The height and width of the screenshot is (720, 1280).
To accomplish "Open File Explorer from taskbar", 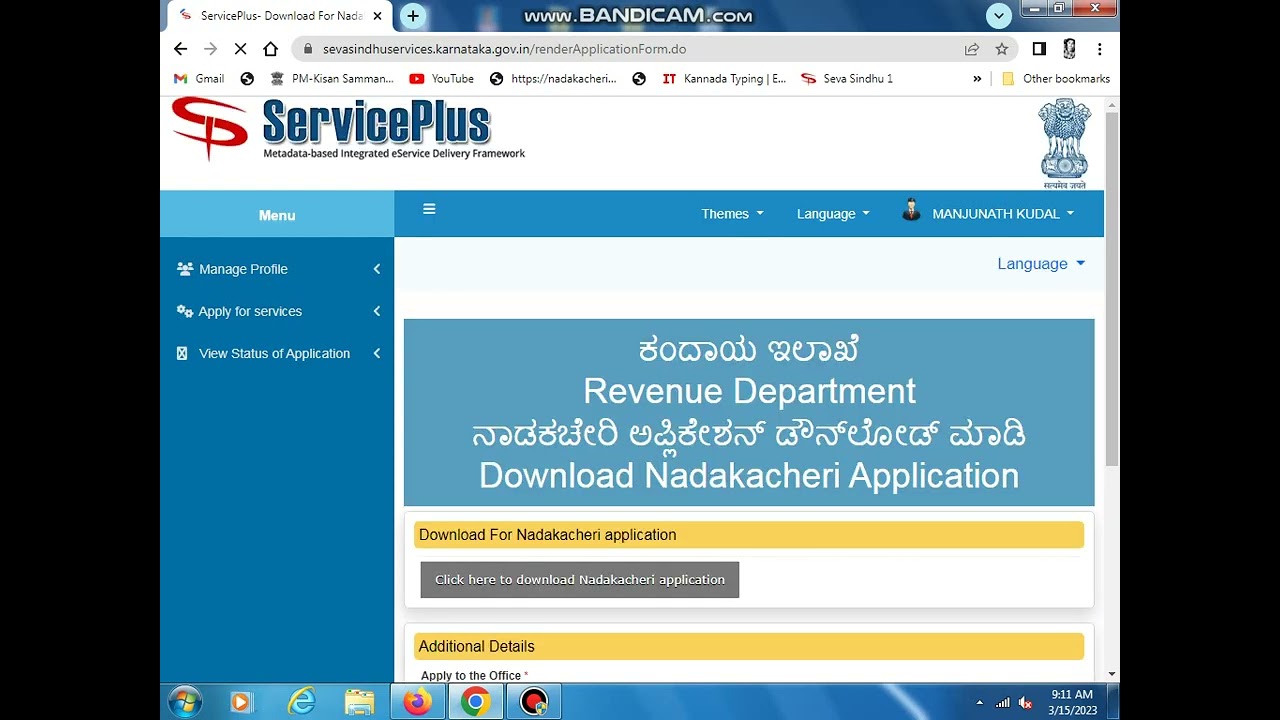I will tap(359, 702).
